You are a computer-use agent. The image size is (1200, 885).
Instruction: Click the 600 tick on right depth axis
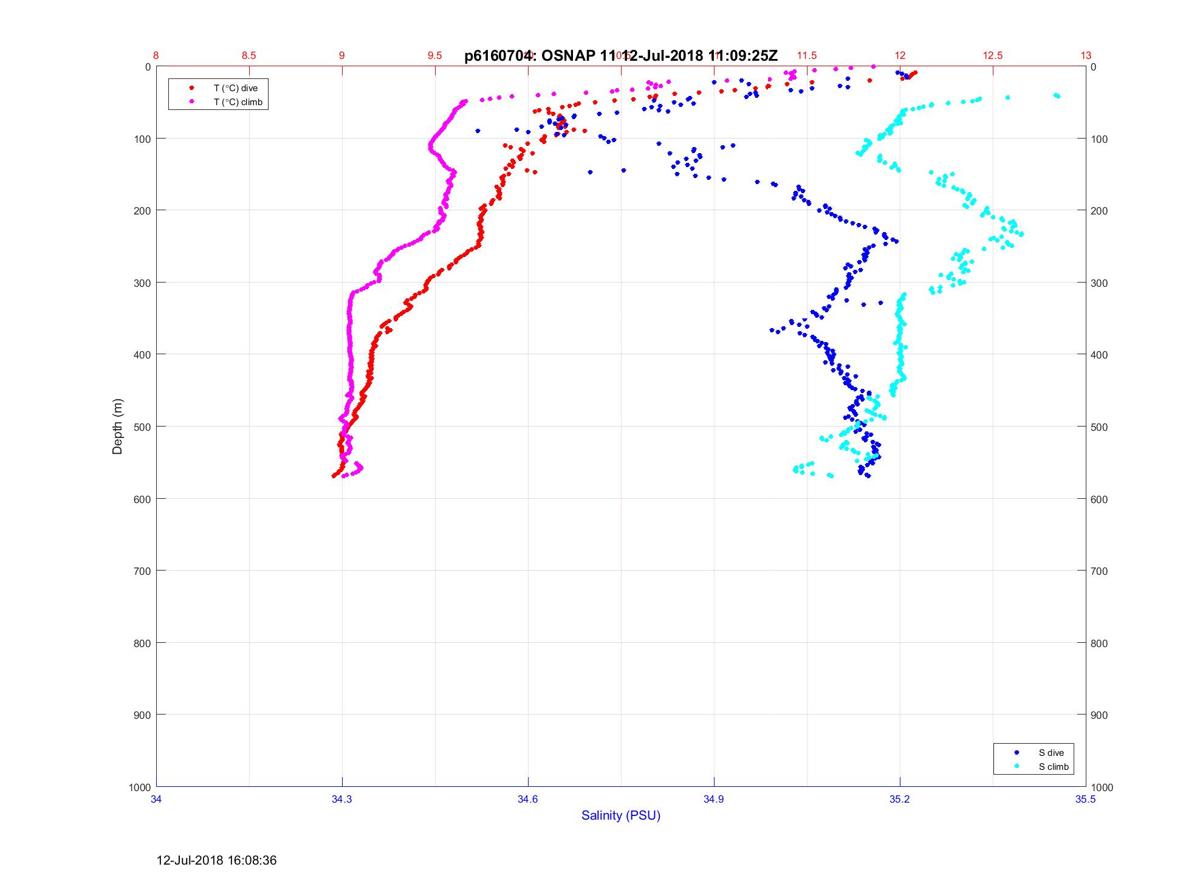[x=1099, y=499]
